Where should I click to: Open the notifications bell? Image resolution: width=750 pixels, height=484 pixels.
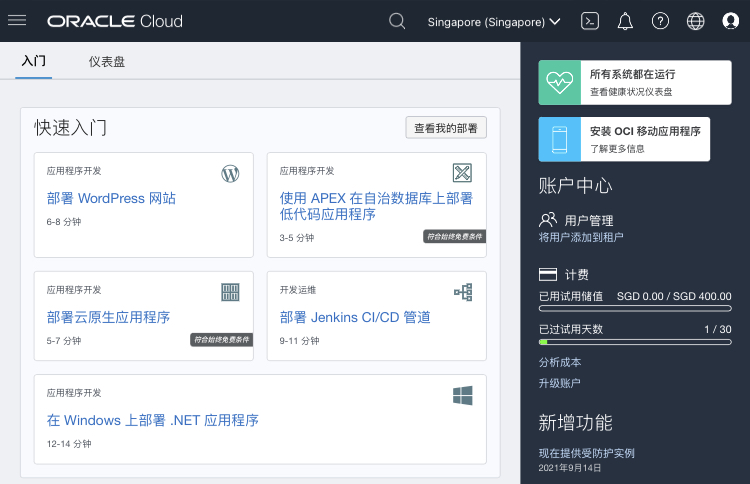point(625,21)
